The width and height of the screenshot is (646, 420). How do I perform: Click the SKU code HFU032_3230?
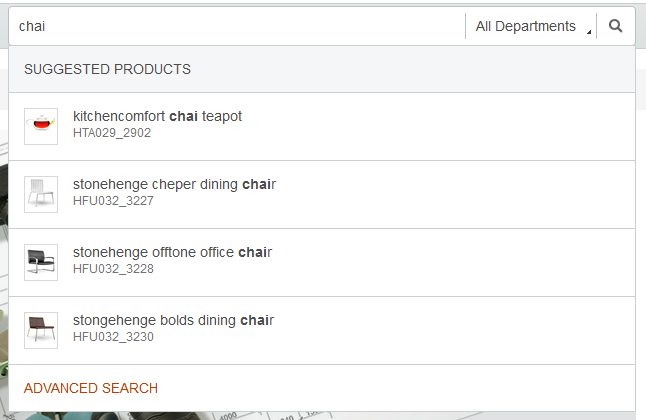coord(113,337)
